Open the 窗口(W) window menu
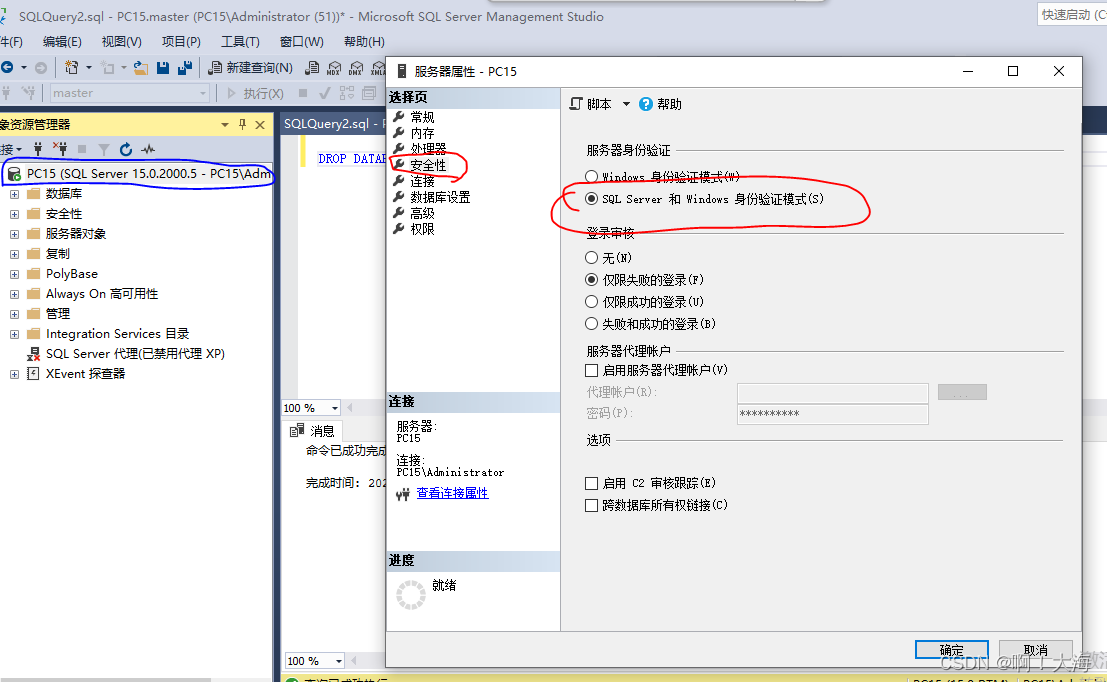 (x=301, y=42)
